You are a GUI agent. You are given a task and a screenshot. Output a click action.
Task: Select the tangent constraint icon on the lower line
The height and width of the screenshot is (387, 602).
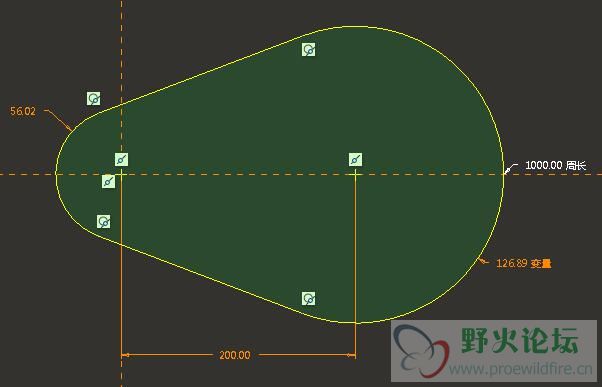coord(309,298)
